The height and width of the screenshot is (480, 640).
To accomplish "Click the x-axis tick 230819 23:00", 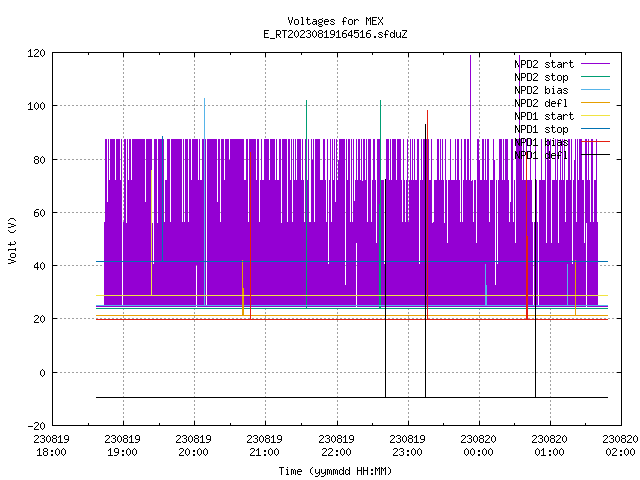I will coord(407,446).
